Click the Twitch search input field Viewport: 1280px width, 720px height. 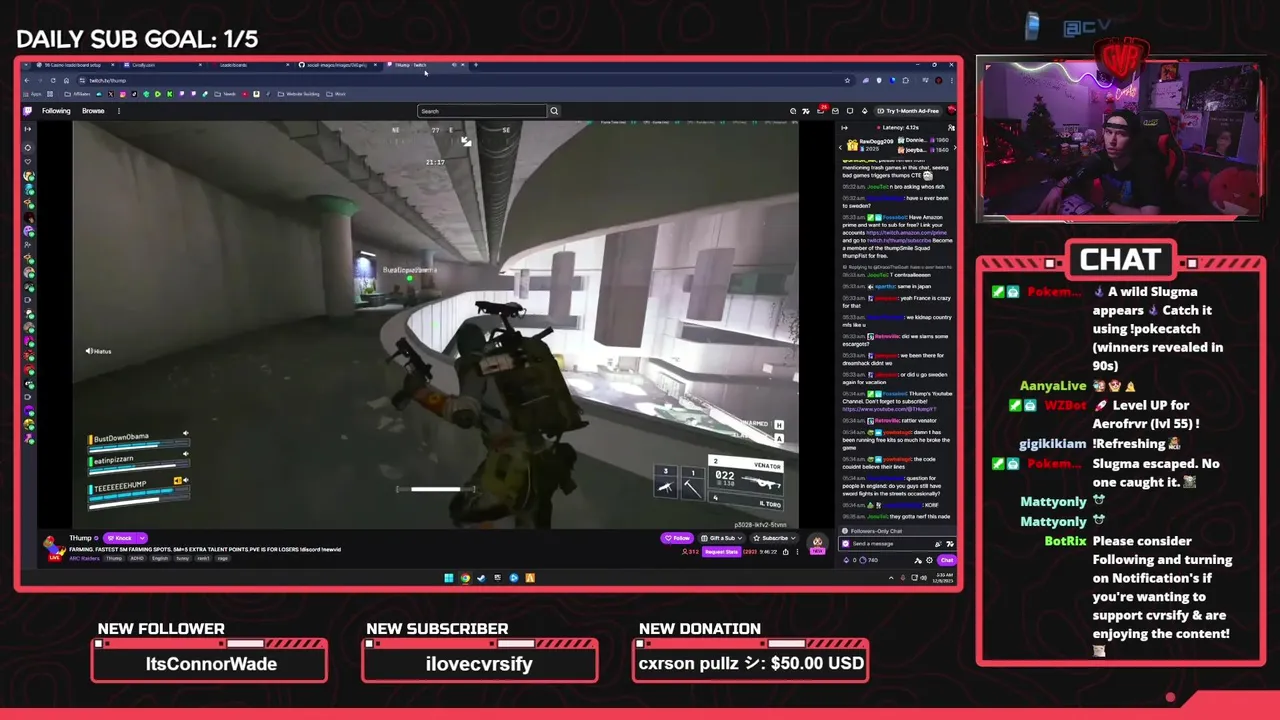coord(482,111)
